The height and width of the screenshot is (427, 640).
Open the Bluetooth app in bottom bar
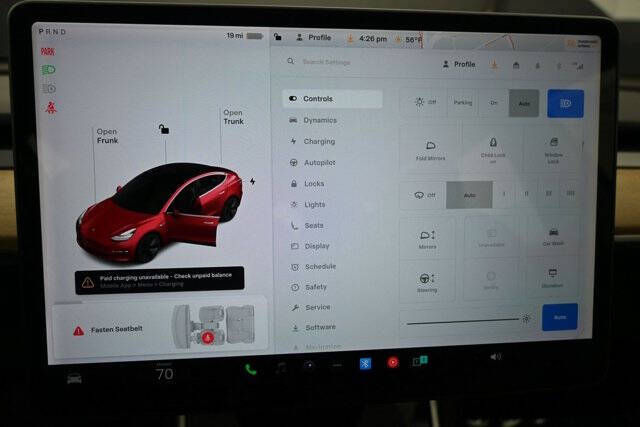click(365, 363)
